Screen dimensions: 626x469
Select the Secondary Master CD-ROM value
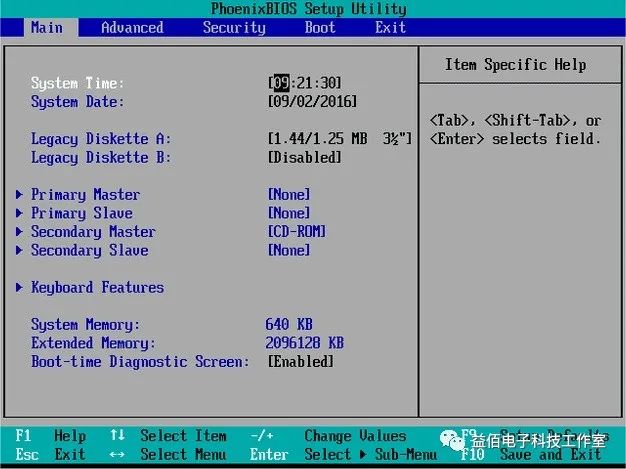point(297,232)
